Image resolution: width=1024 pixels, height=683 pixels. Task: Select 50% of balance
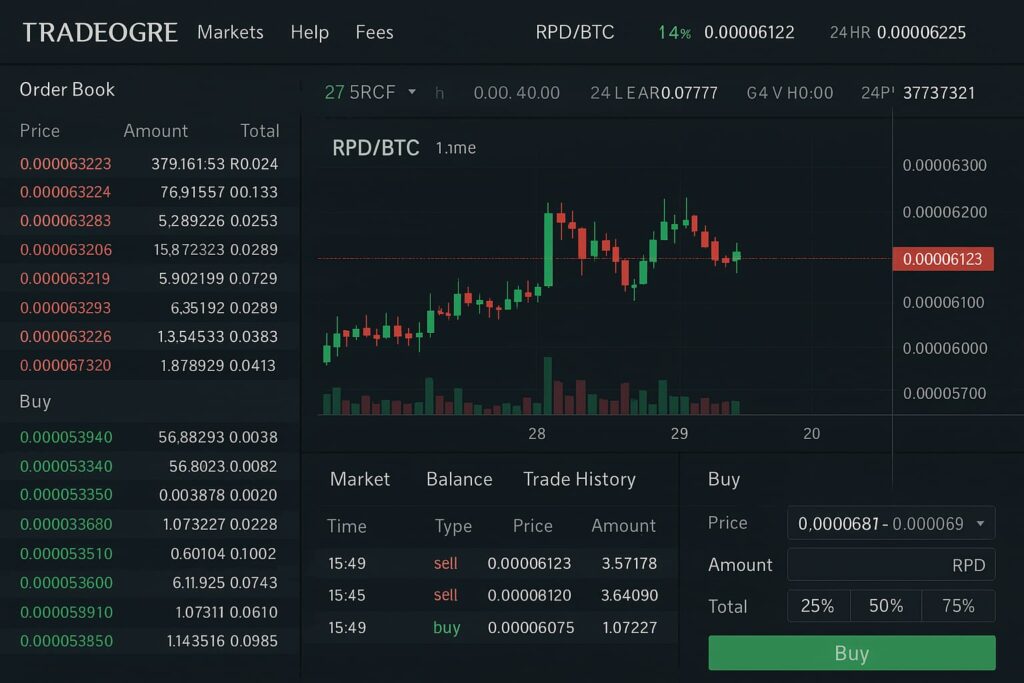pyautogui.click(x=885, y=606)
